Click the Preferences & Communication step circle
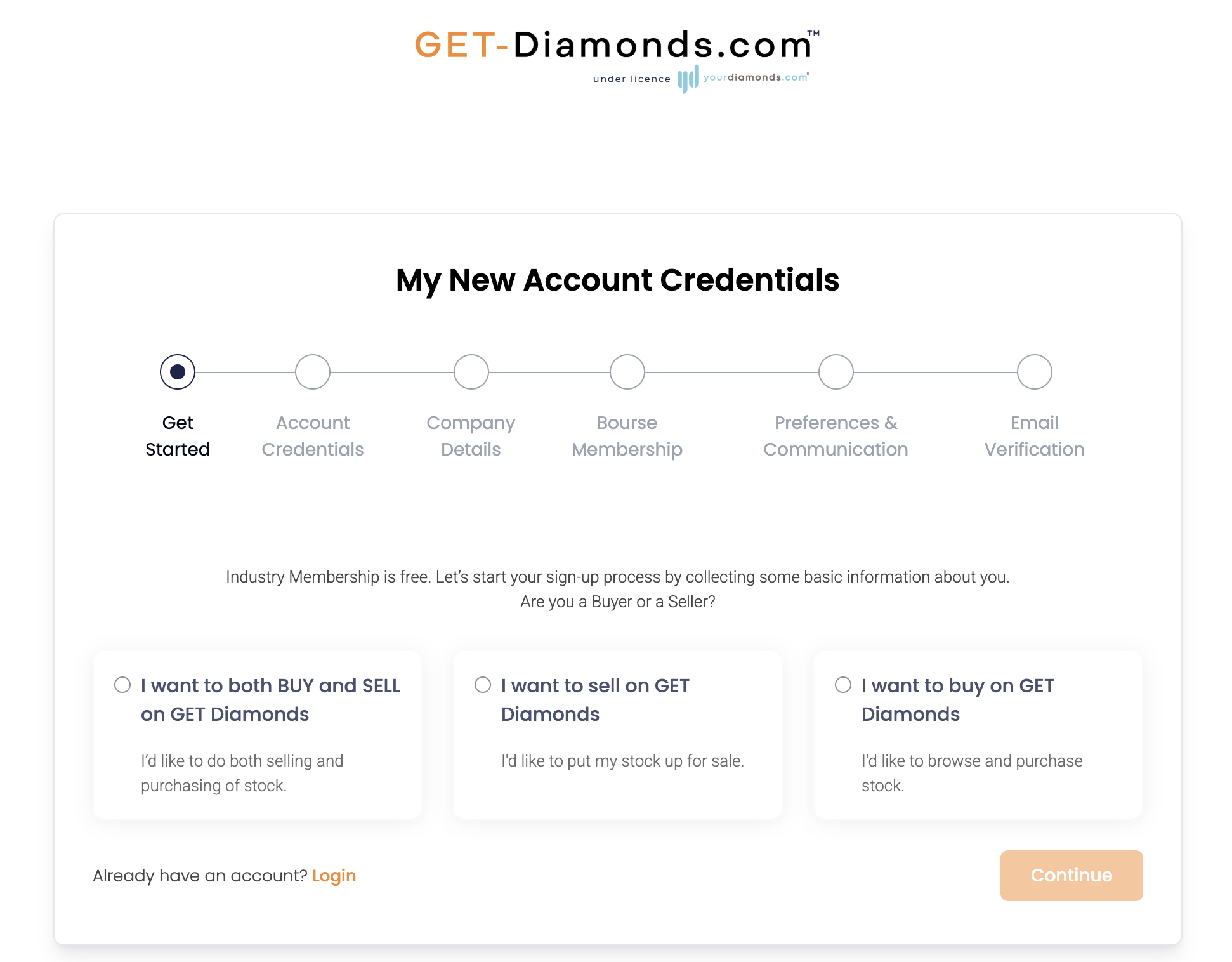Image resolution: width=1232 pixels, height=962 pixels. point(836,372)
